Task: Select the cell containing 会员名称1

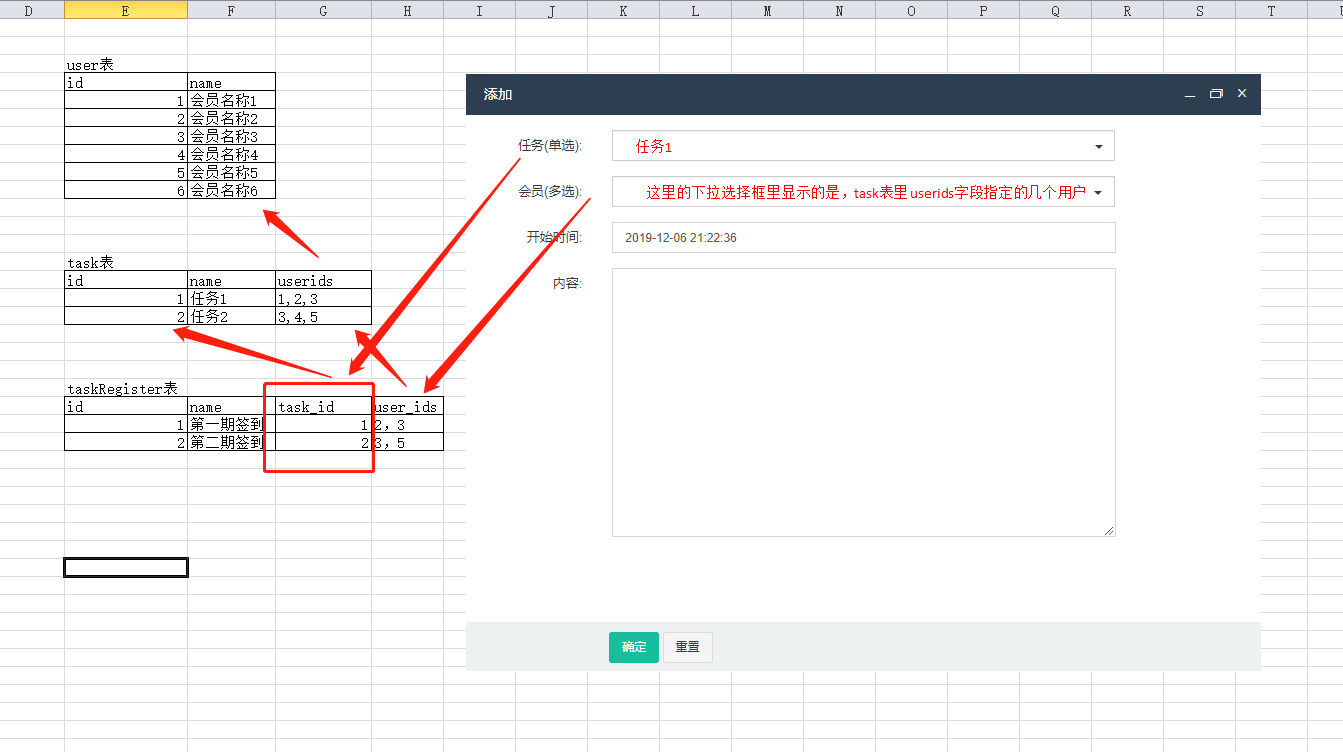Action: (x=231, y=100)
